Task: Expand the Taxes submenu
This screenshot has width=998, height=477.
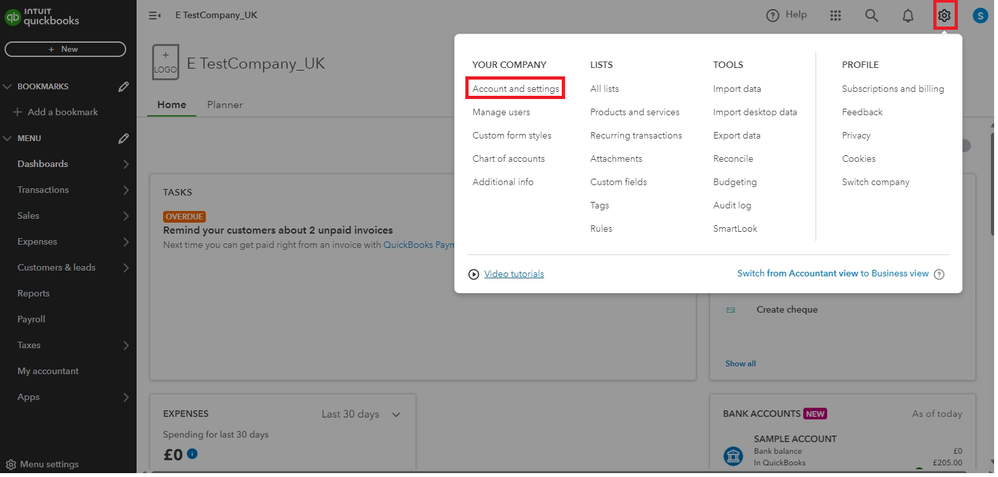Action: (x=126, y=346)
